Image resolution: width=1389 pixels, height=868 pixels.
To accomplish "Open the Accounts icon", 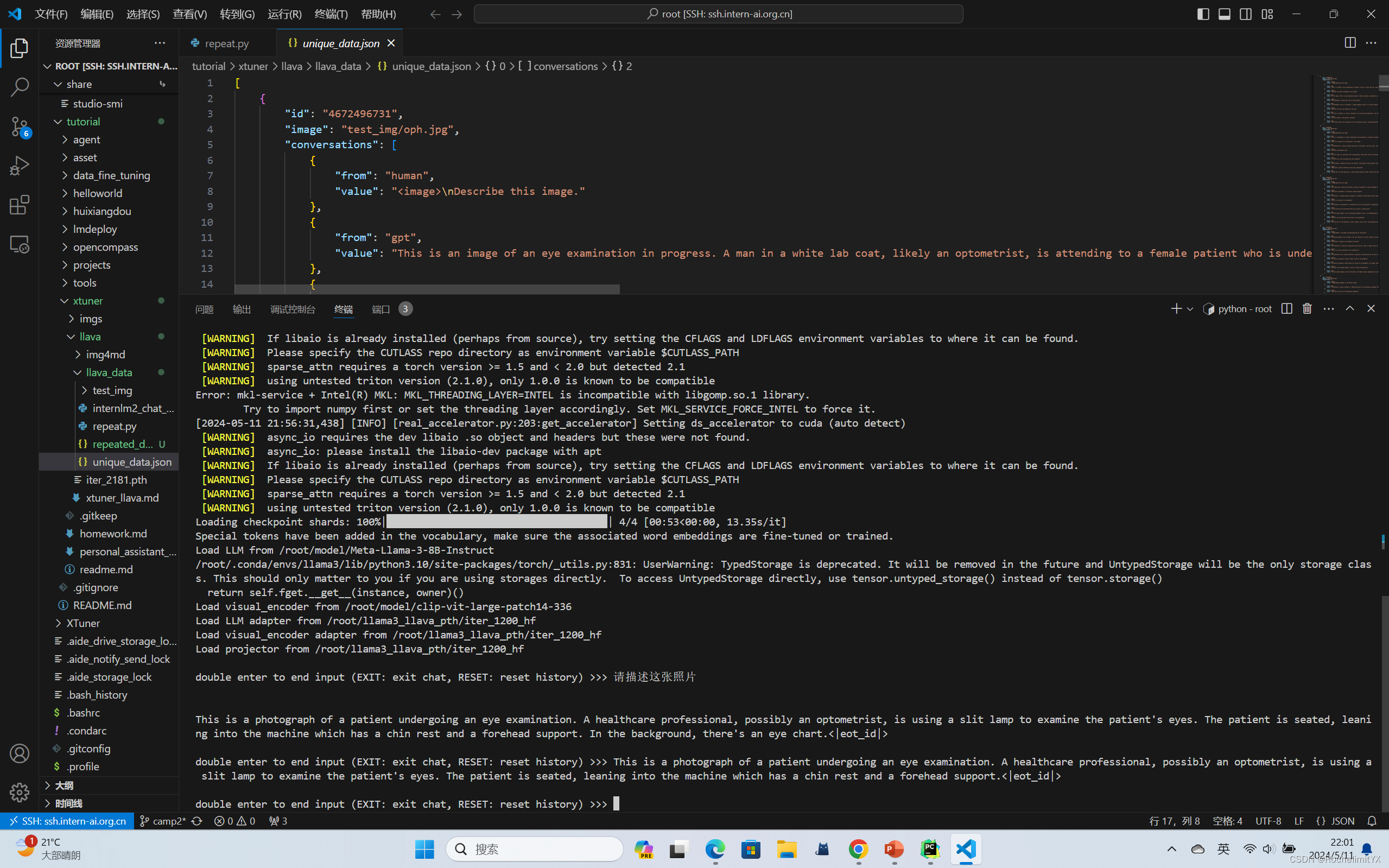I will [x=20, y=753].
